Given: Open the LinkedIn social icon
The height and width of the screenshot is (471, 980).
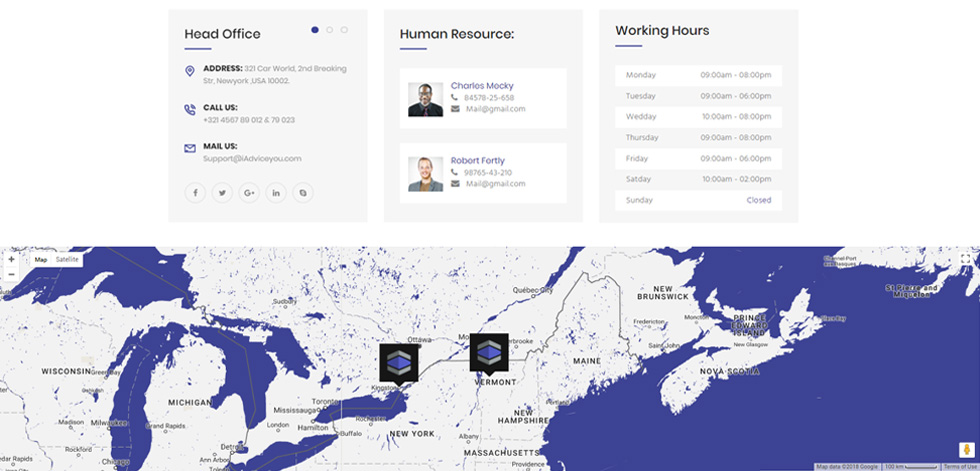Looking at the screenshot, I should 276,193.
